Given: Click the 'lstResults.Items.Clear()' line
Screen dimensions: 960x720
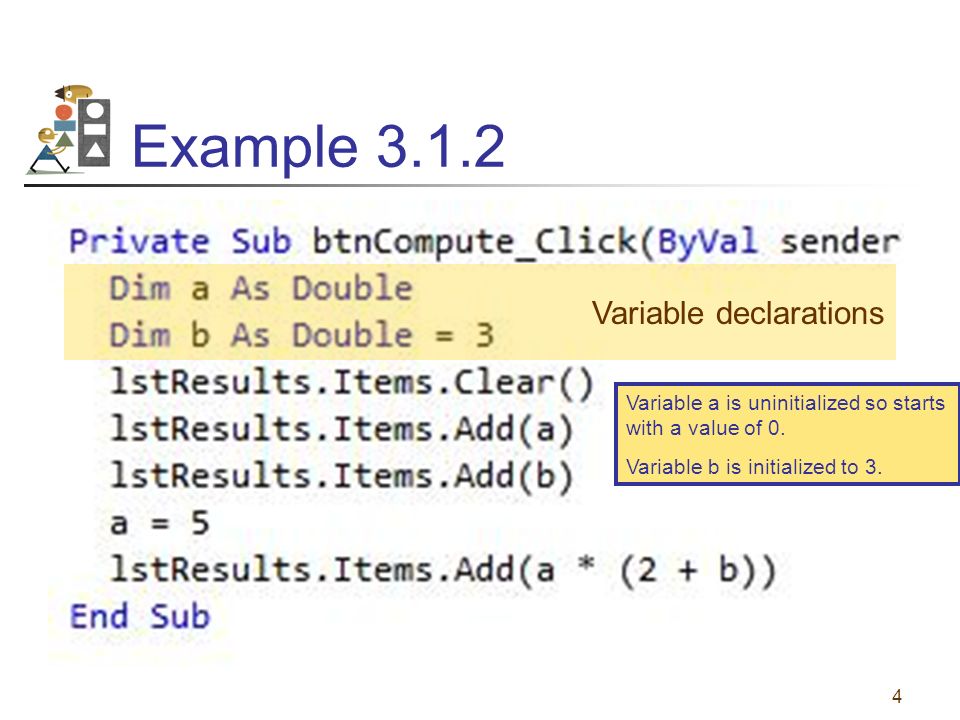Looking at the screenshot, I should [352, 383].
